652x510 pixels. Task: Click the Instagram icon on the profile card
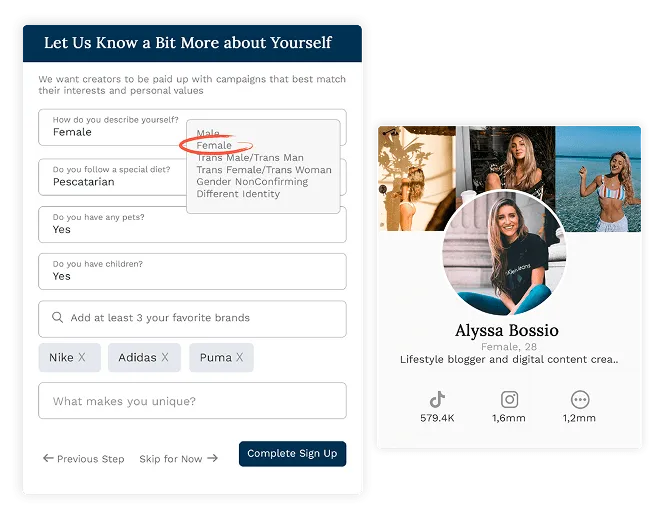tap(509, 399)
